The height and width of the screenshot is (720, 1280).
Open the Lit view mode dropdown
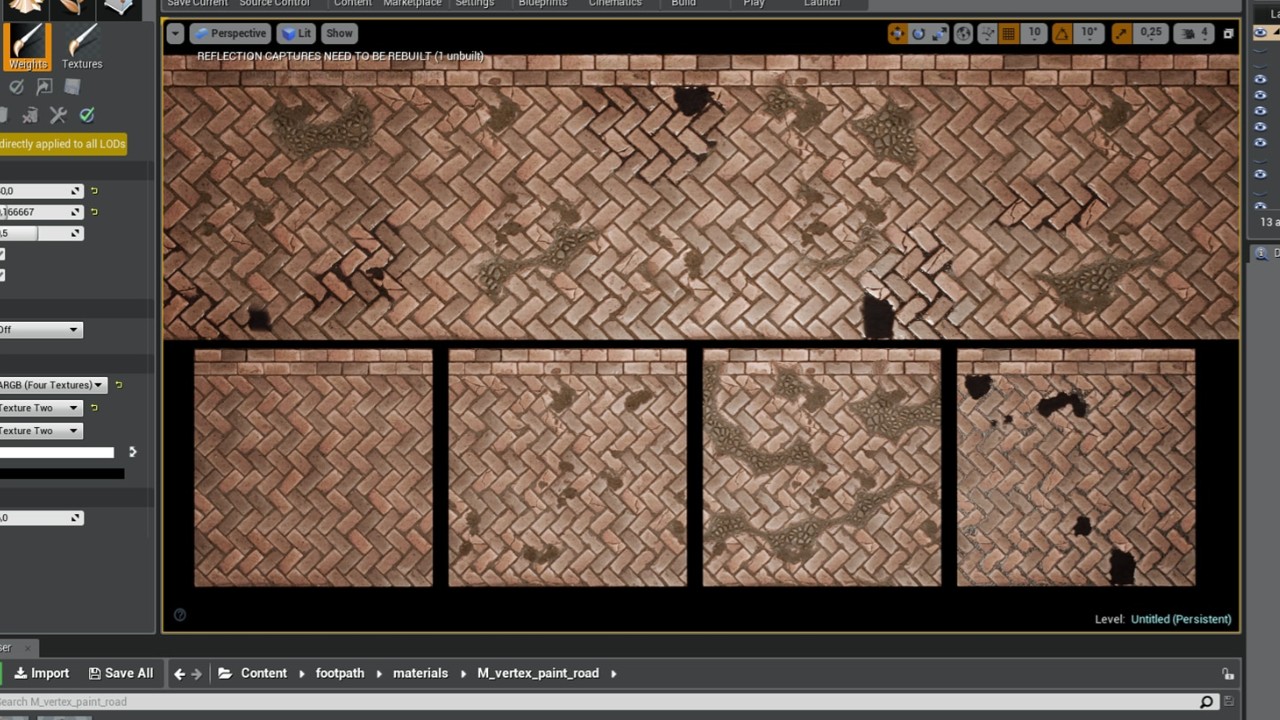point(295,34)
